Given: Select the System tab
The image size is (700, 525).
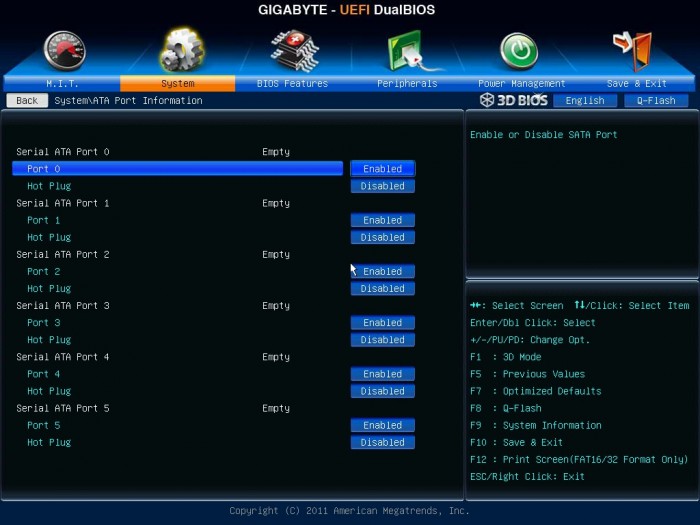Looking at the screenshot, I should [178, 83].
